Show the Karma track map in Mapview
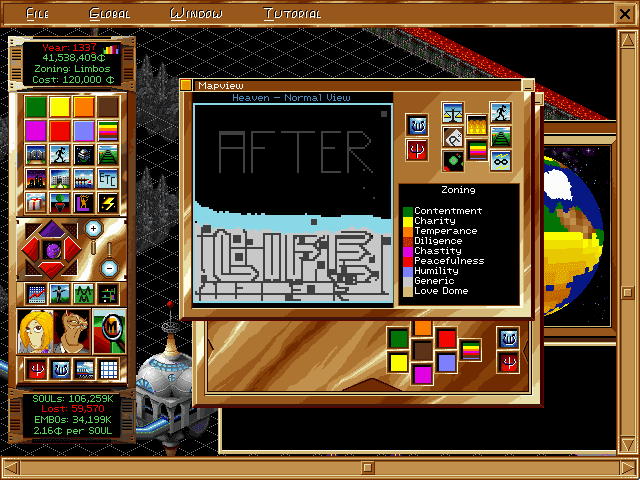The height and width of the screenshot is (480, 640). 500,137
